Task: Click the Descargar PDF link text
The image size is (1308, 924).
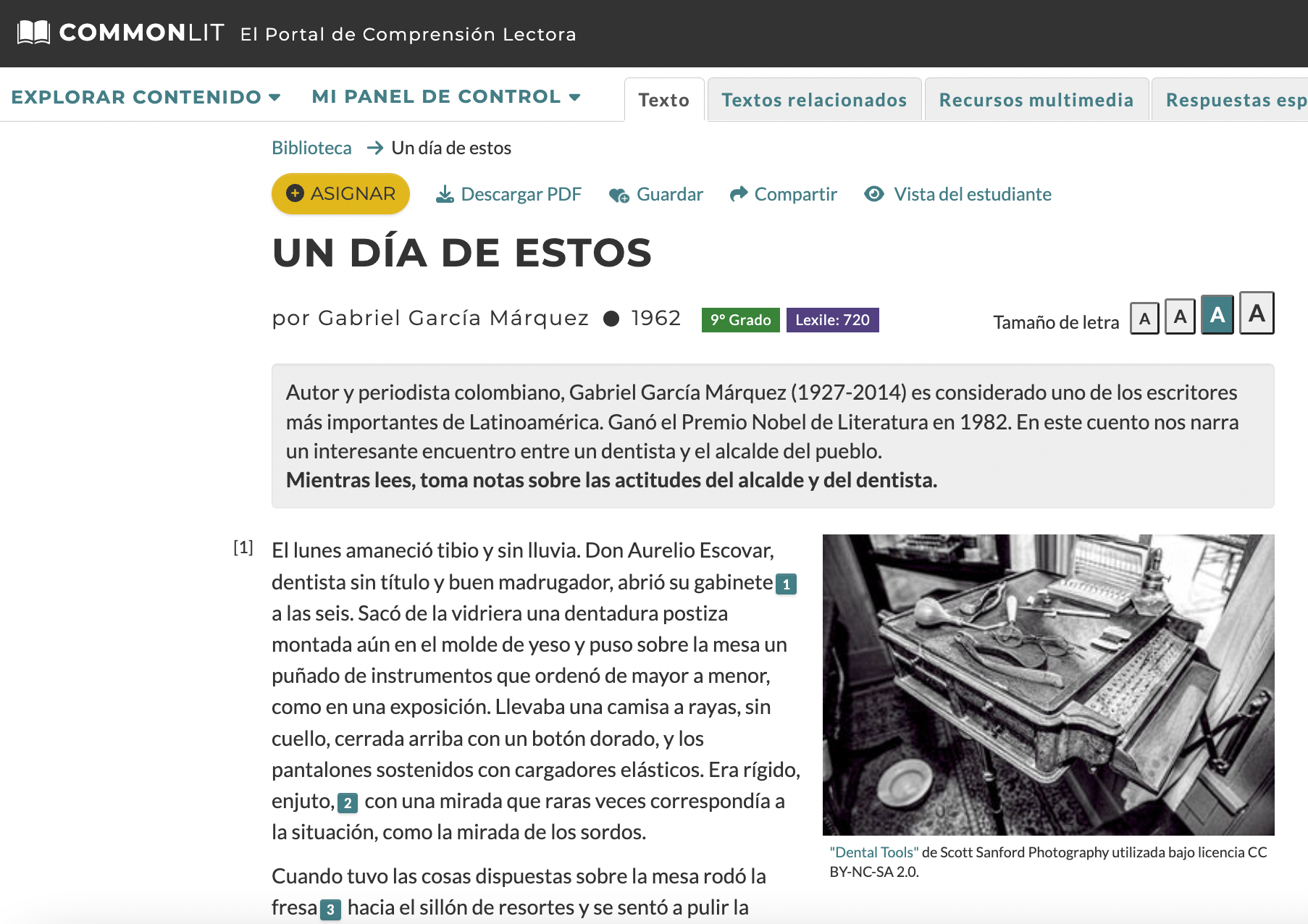Action: [x=521, y=194]
